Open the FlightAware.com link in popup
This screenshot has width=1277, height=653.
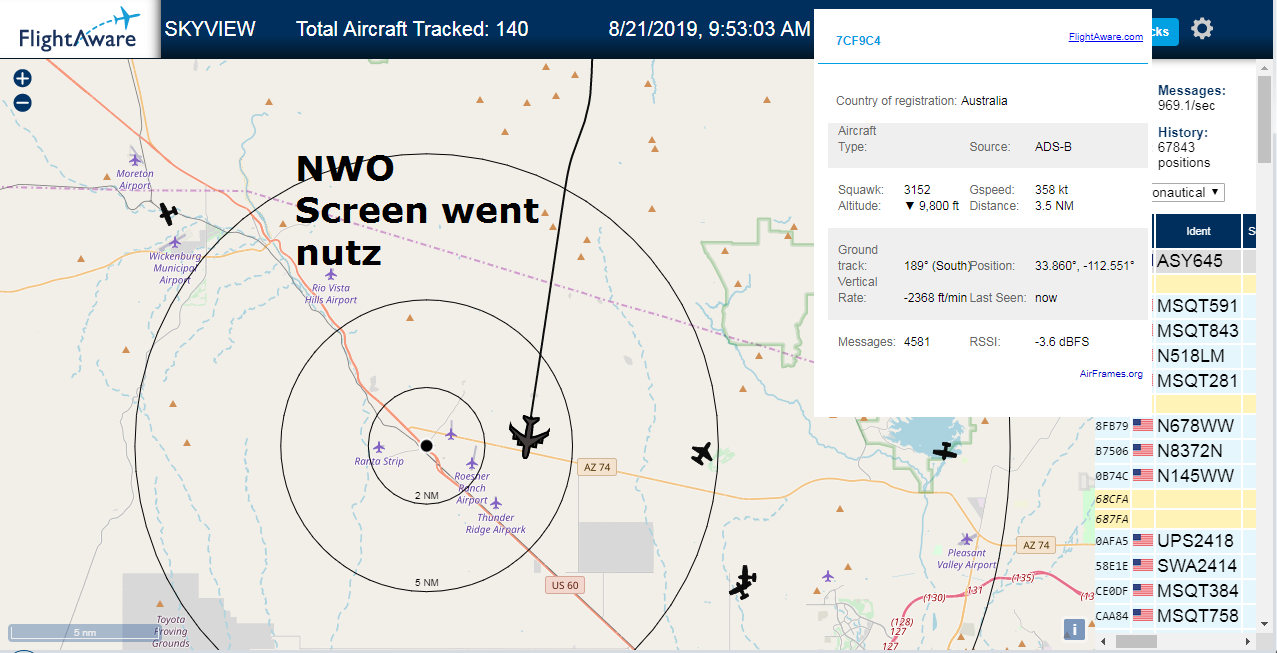(1105, 37)
